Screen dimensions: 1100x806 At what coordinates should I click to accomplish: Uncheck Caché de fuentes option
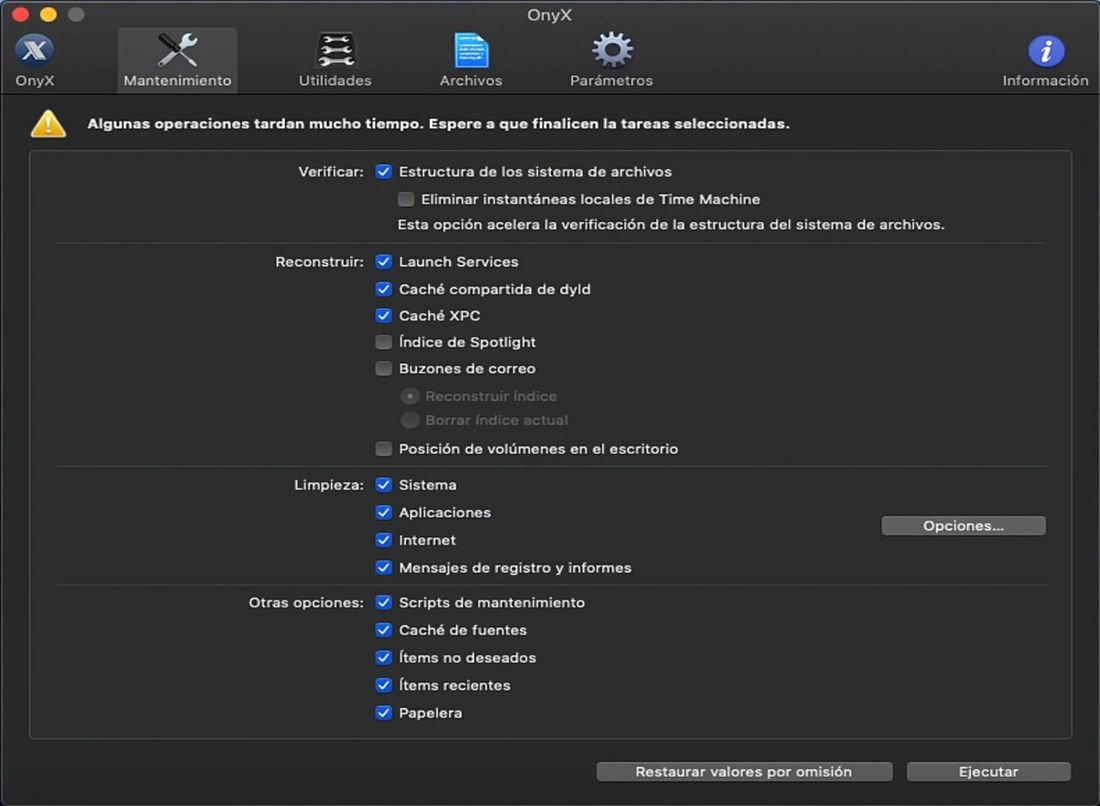[384, 630]
